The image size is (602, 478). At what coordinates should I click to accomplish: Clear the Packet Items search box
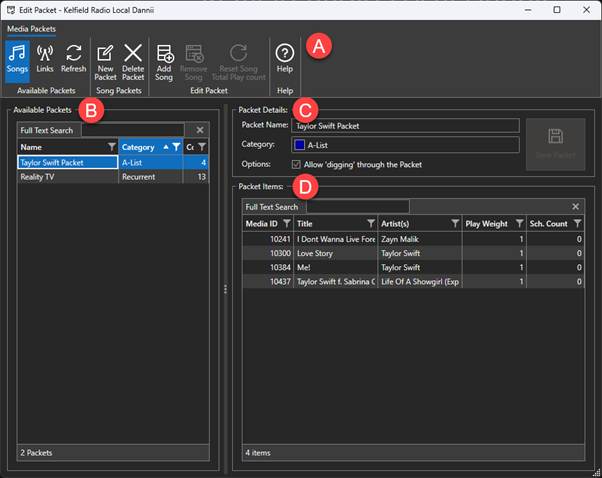[x=575, y=206]
